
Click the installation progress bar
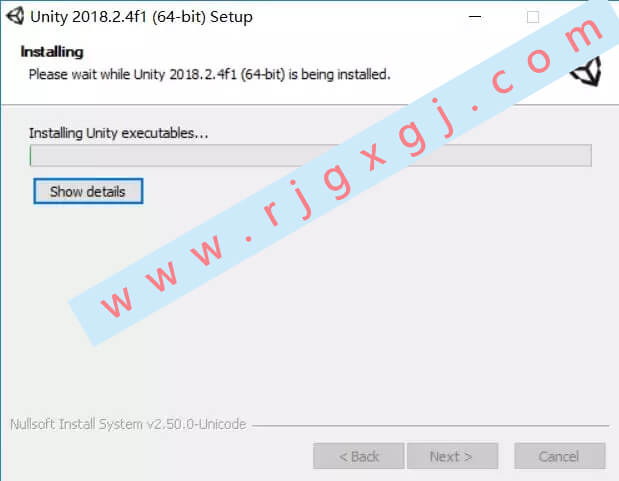click(x=311, y=155)
